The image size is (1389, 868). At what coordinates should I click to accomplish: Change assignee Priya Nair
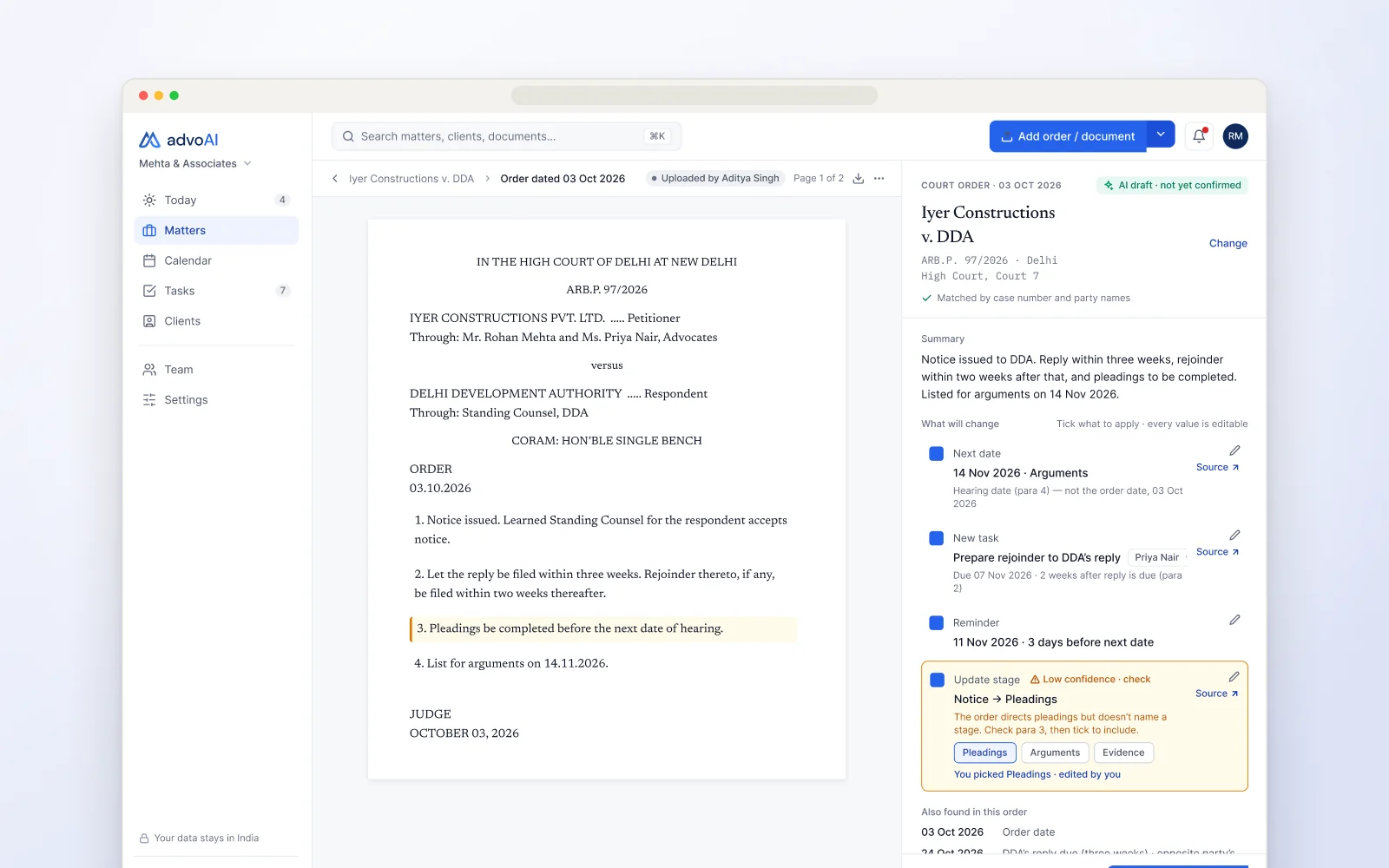click(1156, 557)
